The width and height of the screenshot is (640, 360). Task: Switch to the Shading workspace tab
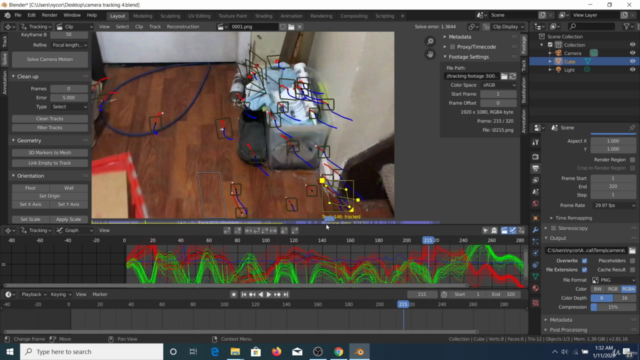click(264, 16)
